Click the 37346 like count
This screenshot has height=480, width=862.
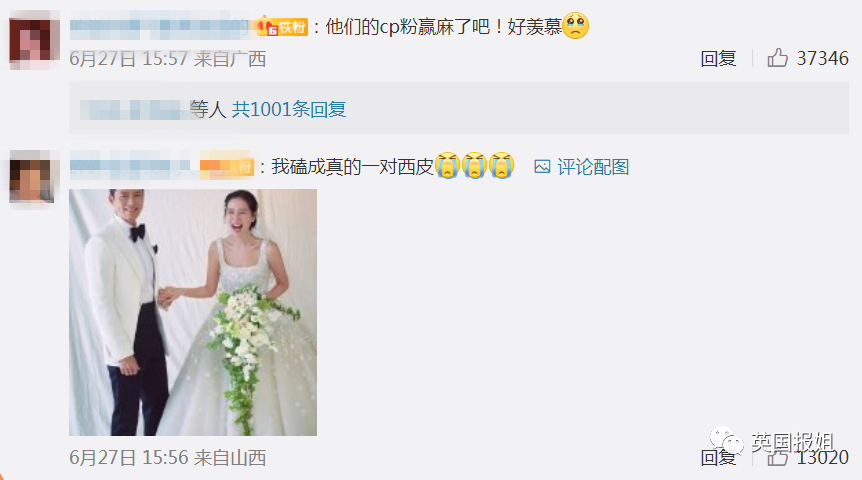(822, 58)
